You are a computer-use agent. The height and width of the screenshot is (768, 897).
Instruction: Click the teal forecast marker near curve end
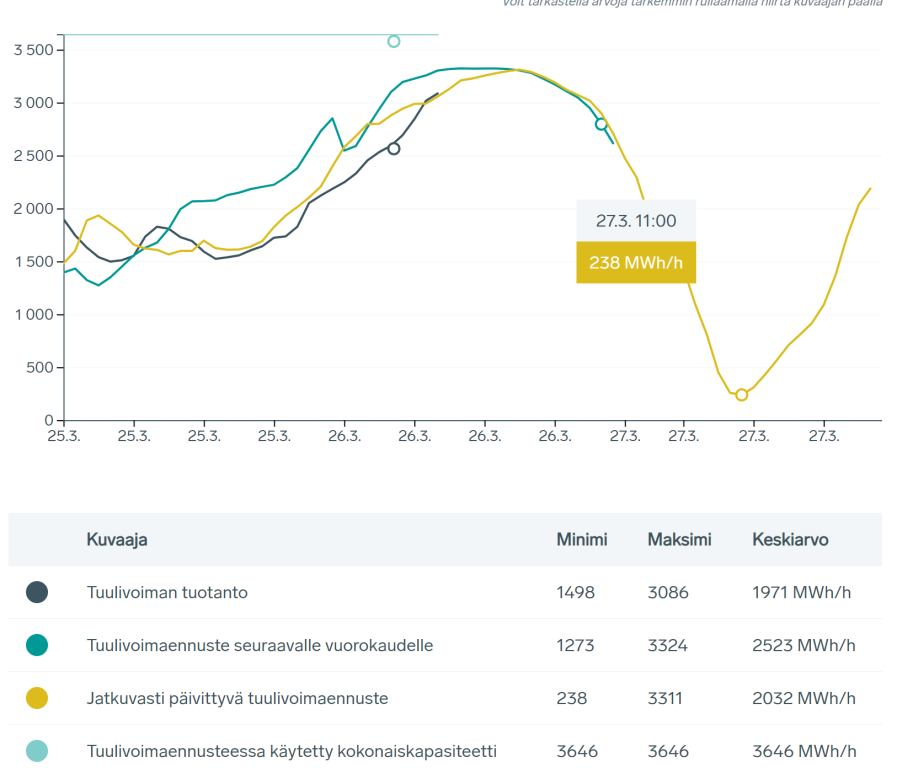point(601,124)
